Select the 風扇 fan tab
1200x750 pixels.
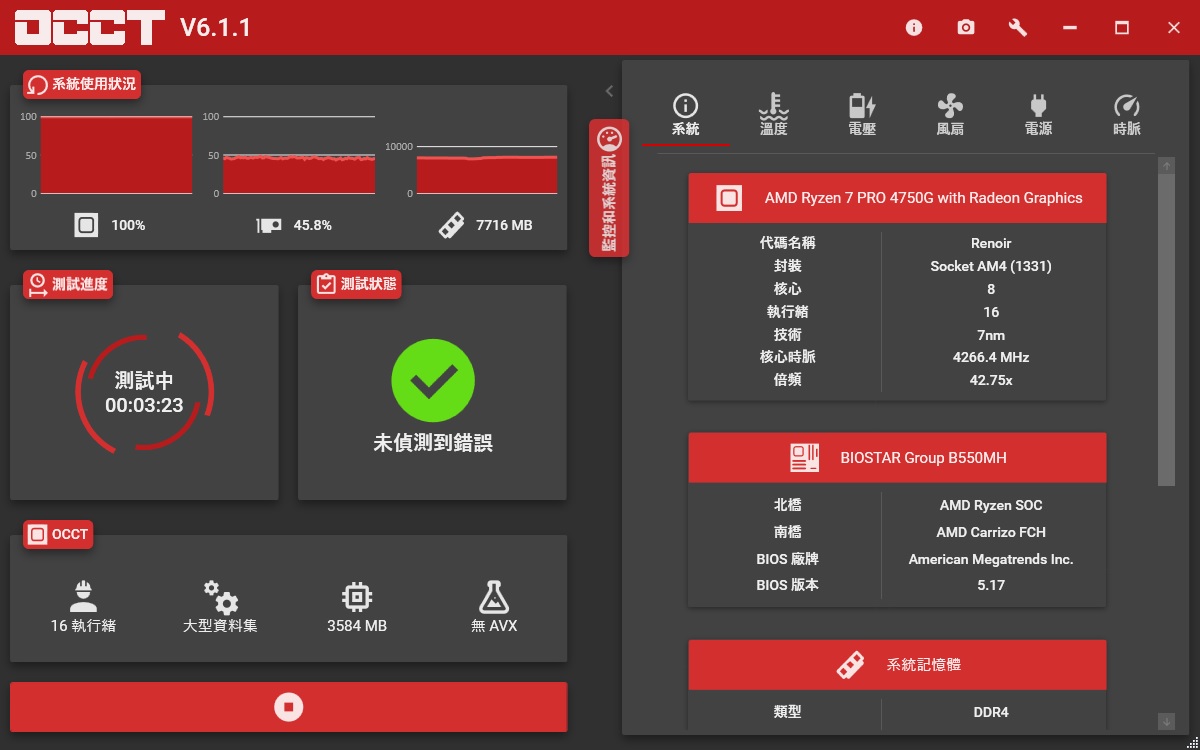(950, 115)
